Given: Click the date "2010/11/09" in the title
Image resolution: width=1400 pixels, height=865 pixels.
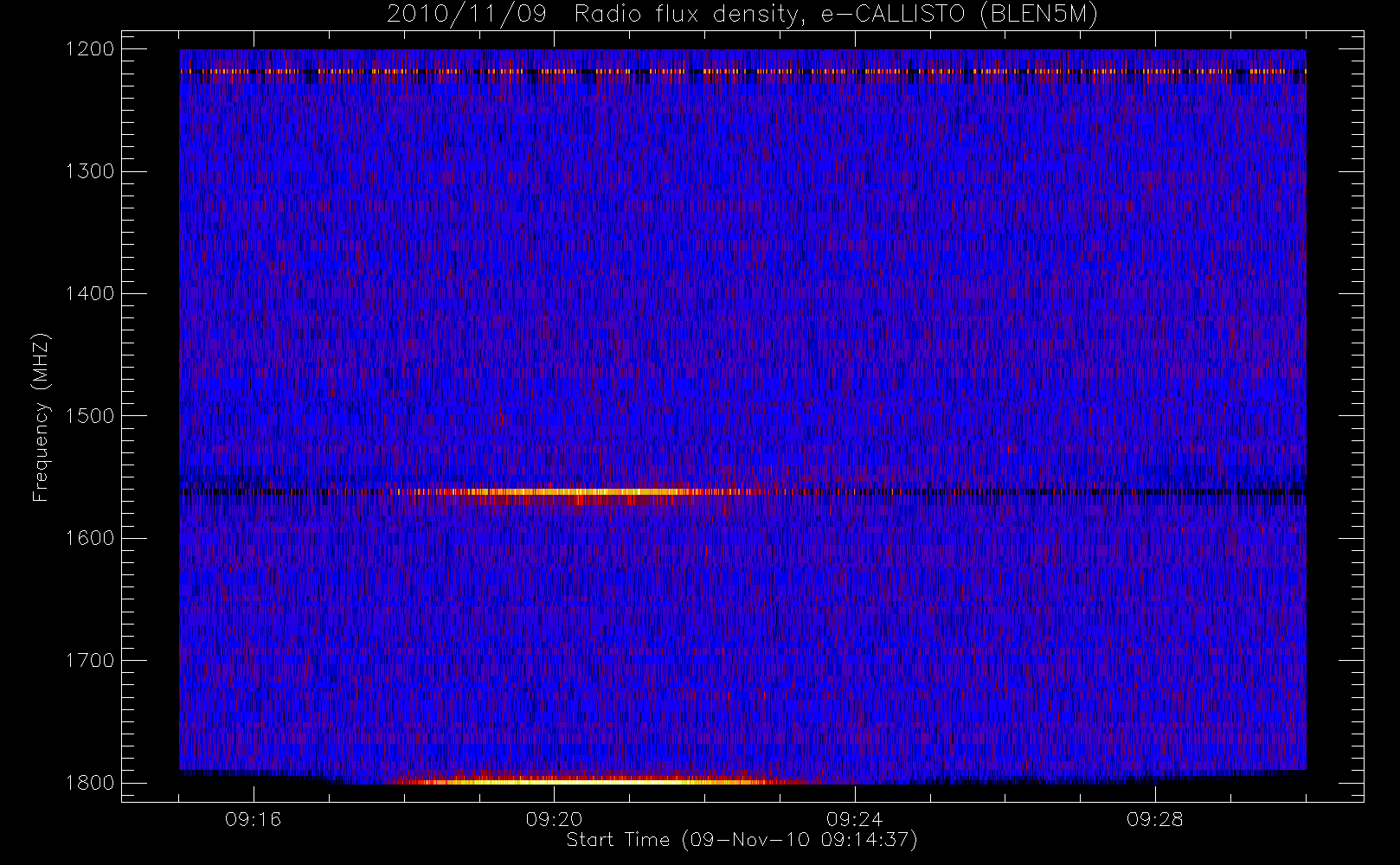Looking at the screenshot, I should [466, 15].
